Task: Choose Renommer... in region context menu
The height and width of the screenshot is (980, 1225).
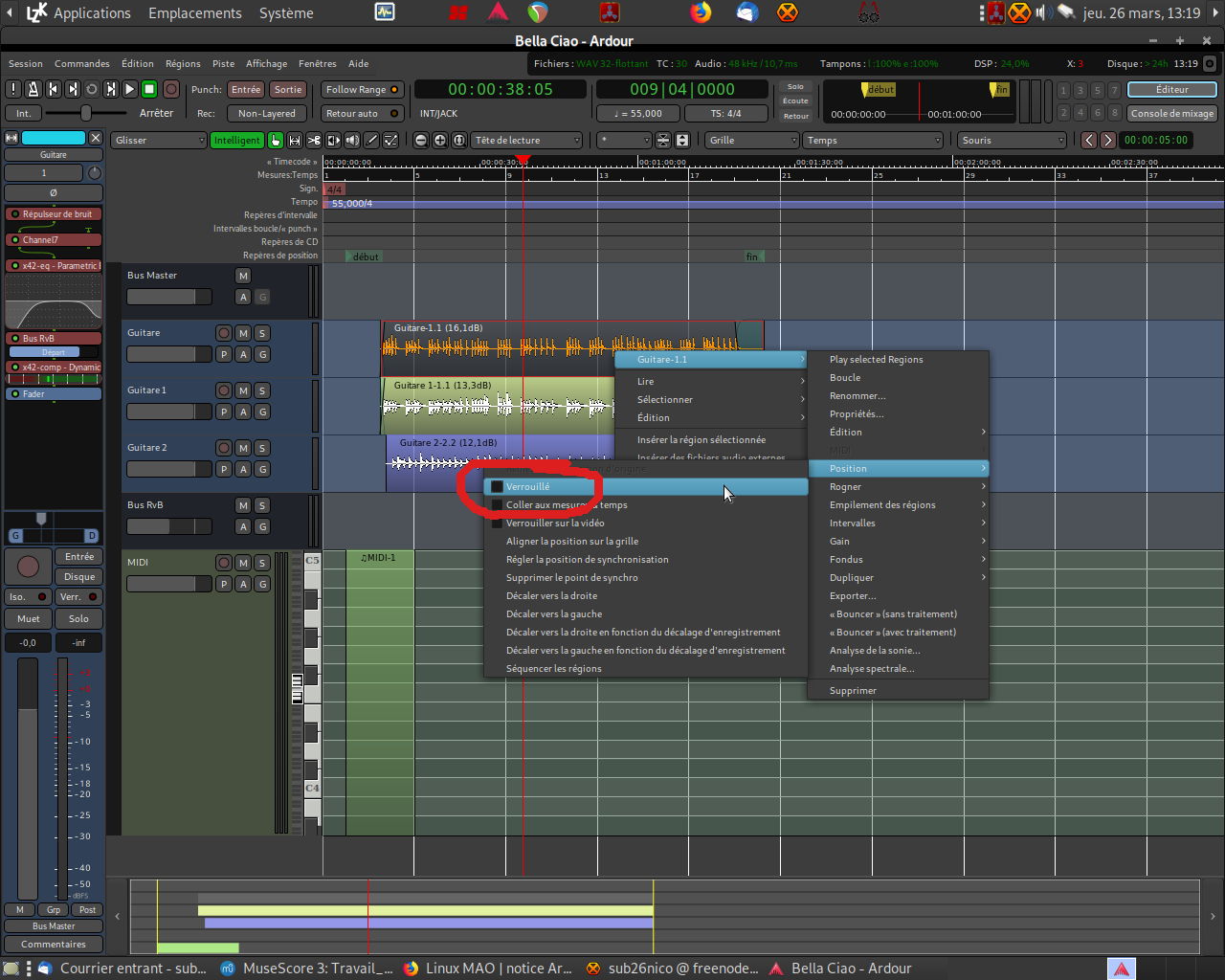Action: (x=899, y=395)
